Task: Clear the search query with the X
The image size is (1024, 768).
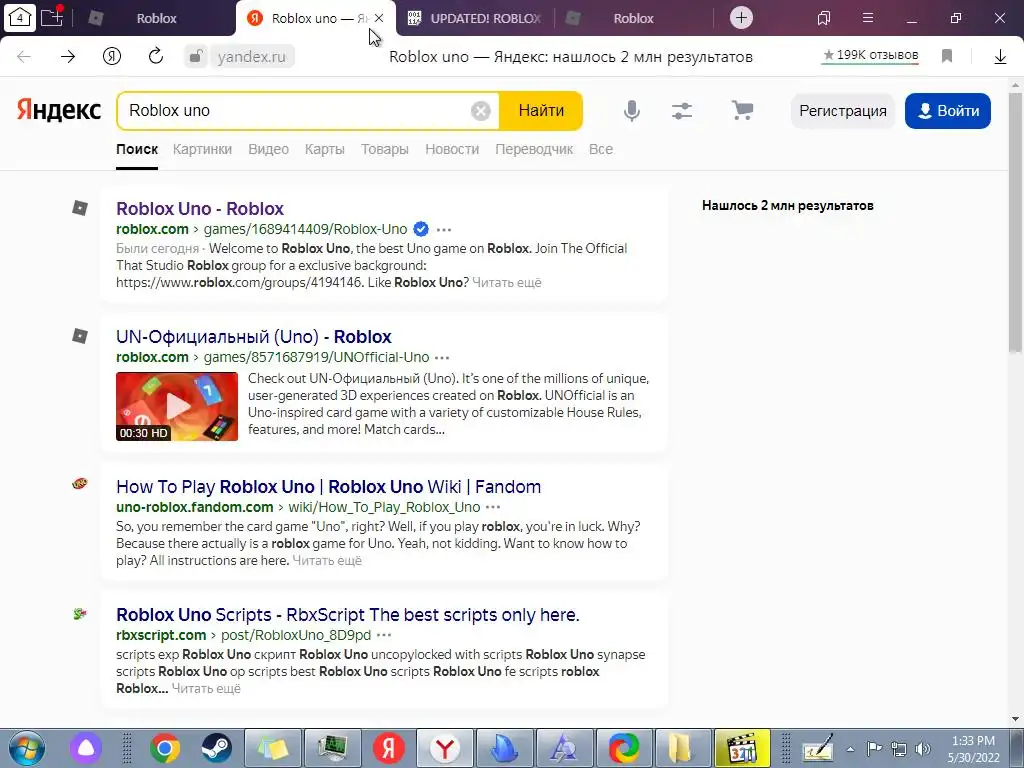Action: [x=481, y=111]
